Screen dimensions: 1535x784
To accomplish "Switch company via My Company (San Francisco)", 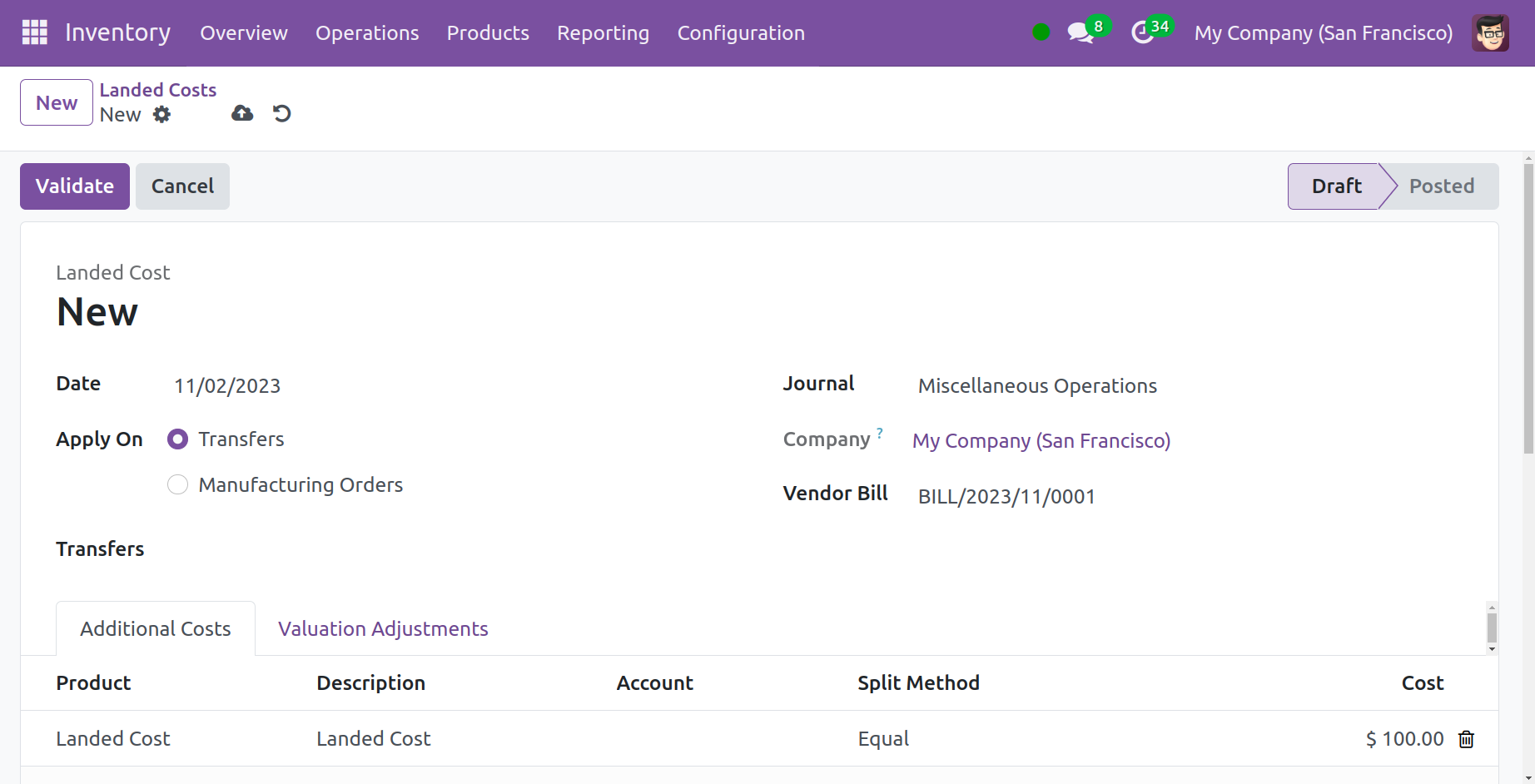I will coord(1323,33).
